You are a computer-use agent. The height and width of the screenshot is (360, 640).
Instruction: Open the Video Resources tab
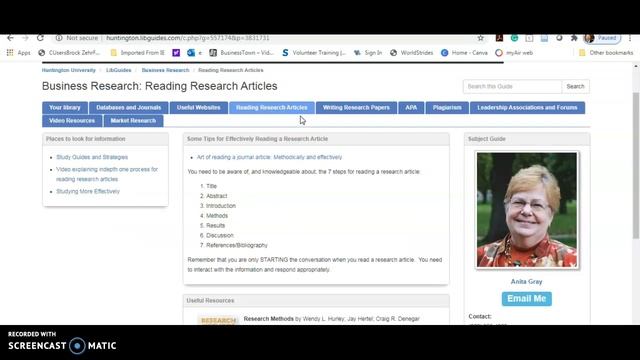pyautogui.click(x=72, y=121)
